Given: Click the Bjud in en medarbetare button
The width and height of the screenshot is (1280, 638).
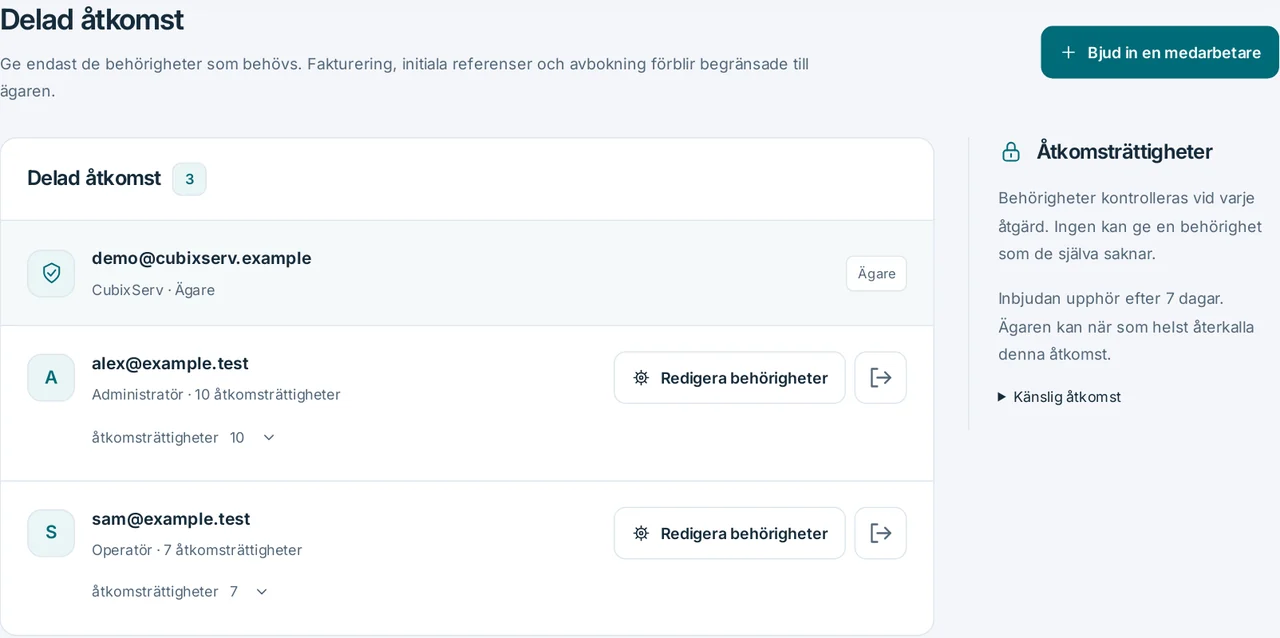Looking at the screenshot, I should coord(1160,52).
